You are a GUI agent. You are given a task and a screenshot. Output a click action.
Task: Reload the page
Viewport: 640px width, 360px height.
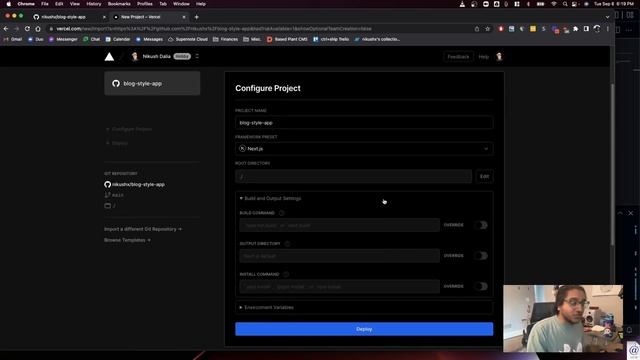point(27,29)
